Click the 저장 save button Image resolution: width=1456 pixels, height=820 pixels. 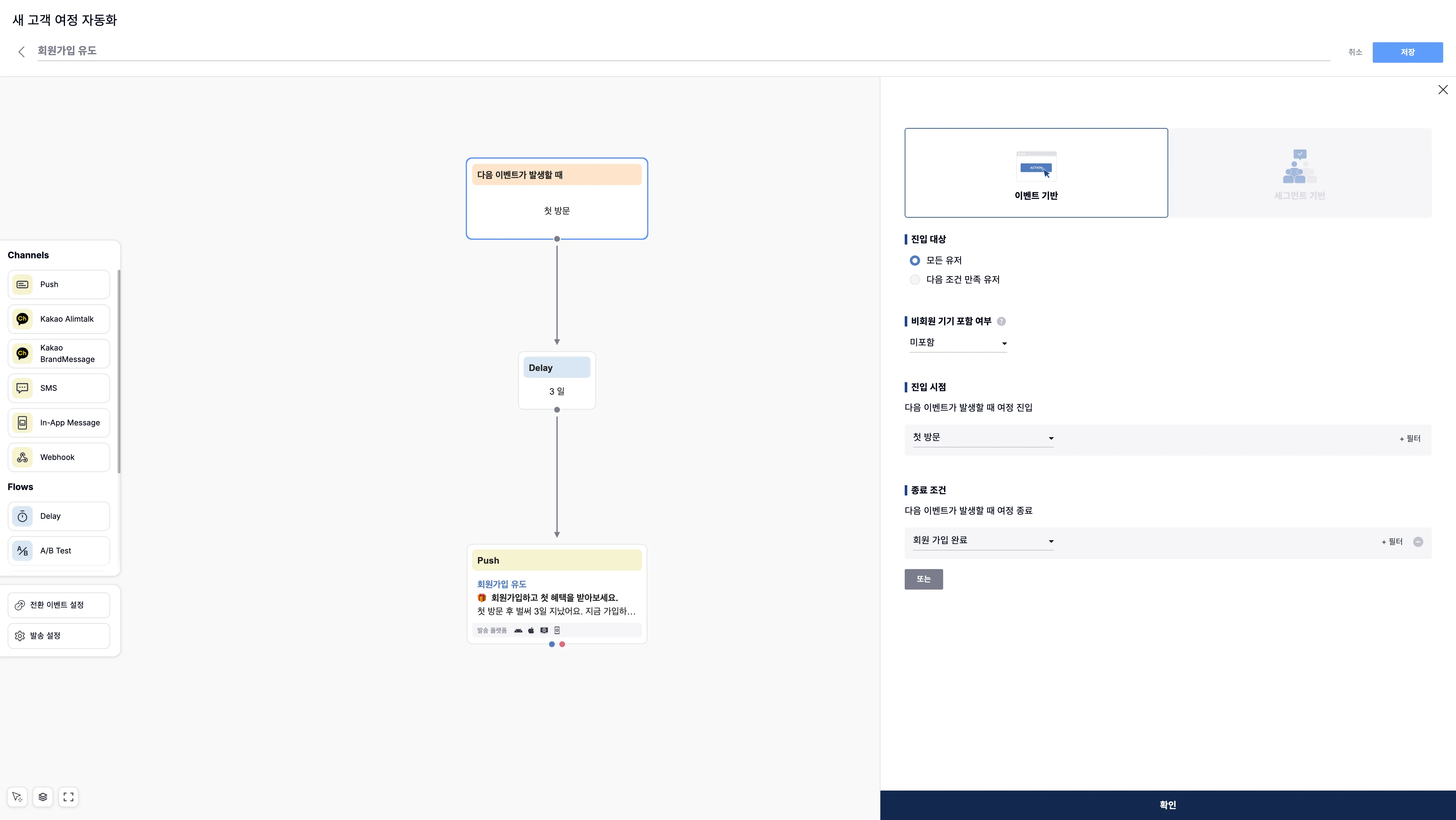(1407, 52)
